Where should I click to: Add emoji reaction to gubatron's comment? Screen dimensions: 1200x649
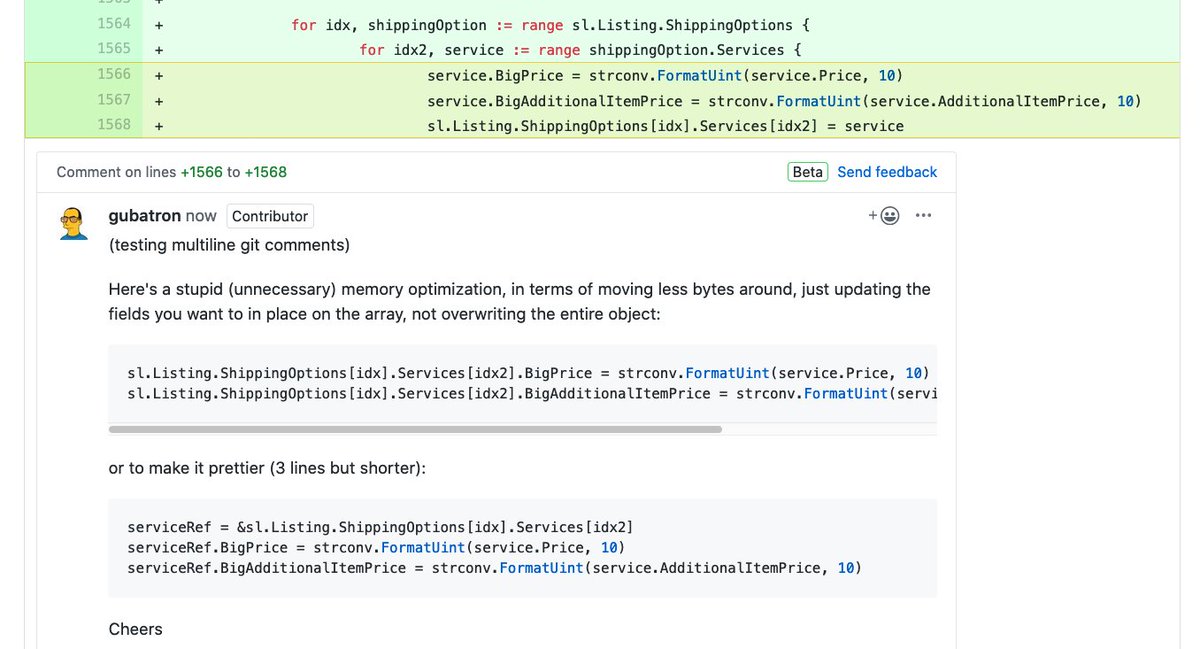(x=884, y=216)
